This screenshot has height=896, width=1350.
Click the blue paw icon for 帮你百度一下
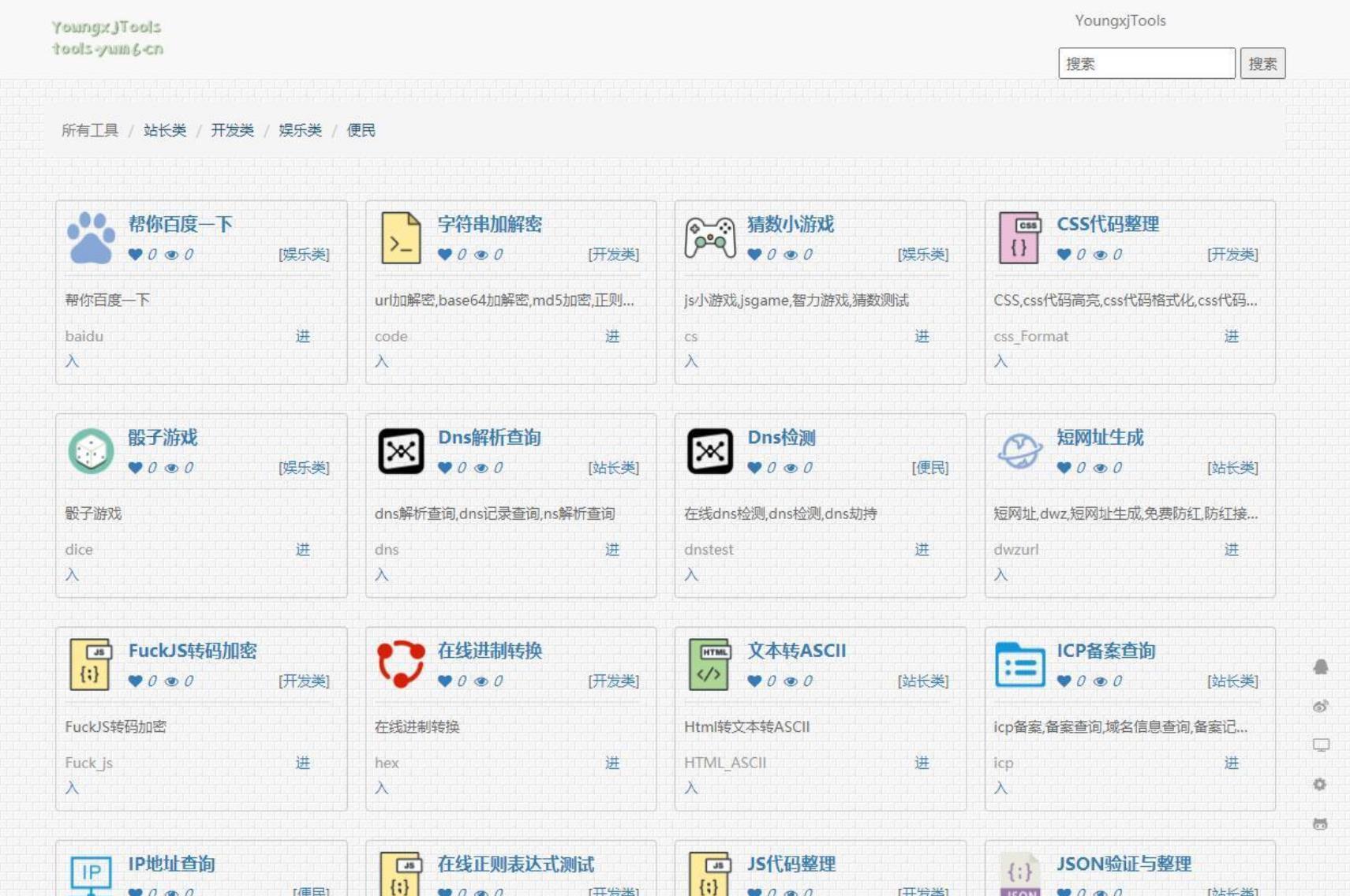coord(91,237)
